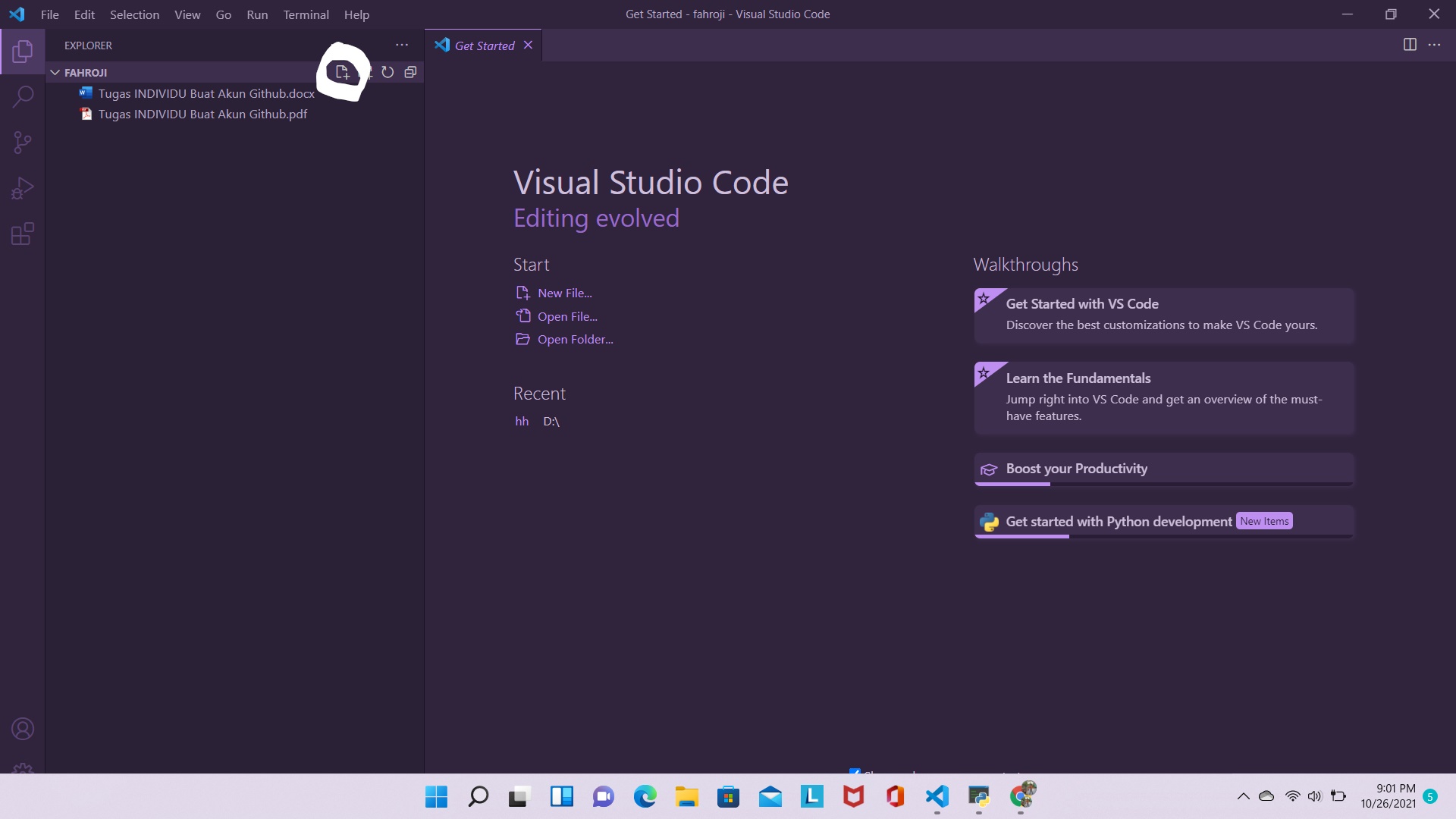Open Microsoft Edge from the taskbar
The height and width of the screenshot is (819, 1456).
645,796
